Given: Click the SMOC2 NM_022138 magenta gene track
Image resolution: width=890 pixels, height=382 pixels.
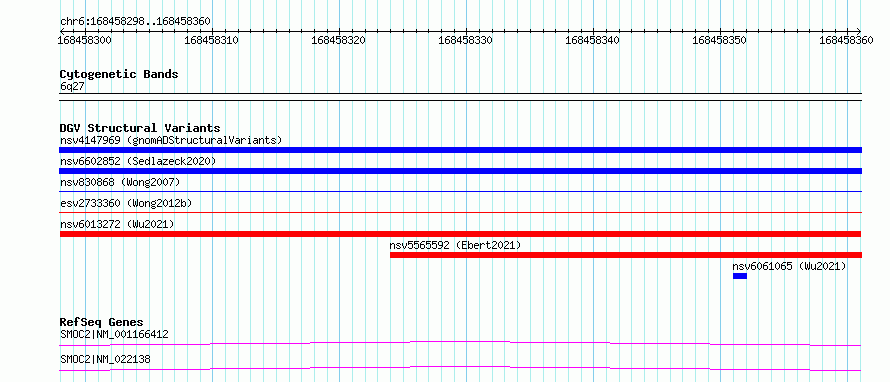Looking at the screenshot, I should pos(460,368).
